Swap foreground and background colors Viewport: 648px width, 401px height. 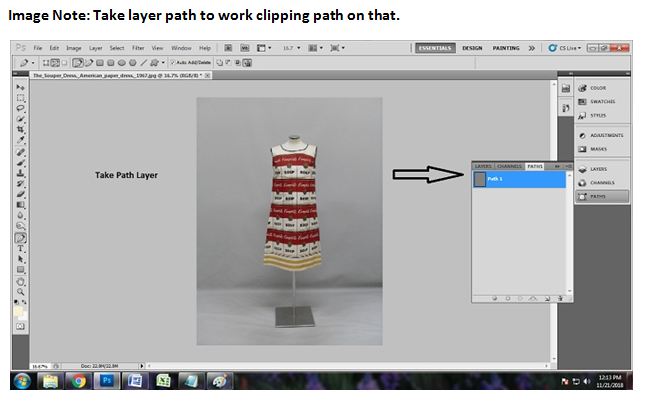click(24, 302)
